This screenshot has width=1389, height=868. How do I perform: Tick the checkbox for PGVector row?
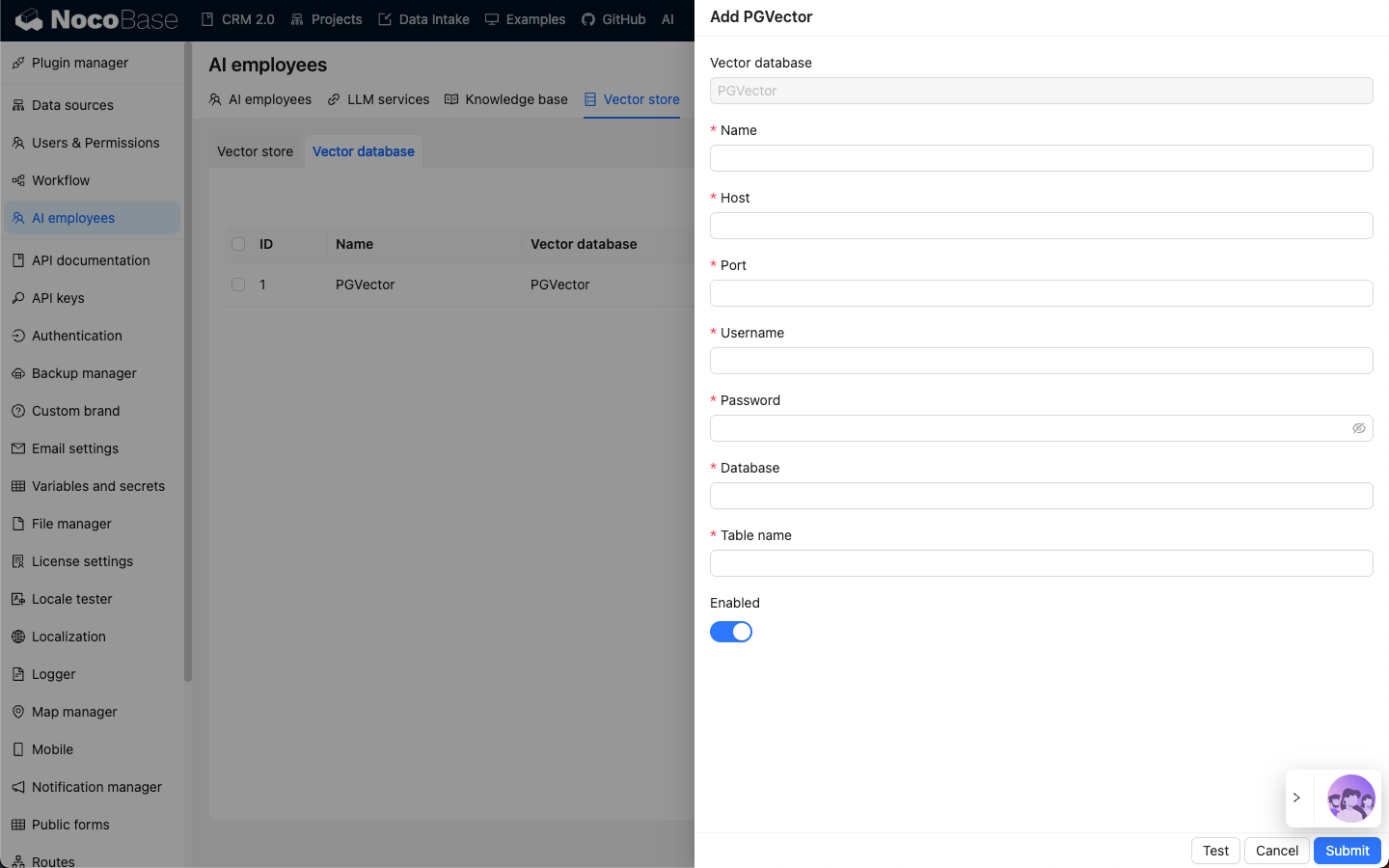[238, 285]
